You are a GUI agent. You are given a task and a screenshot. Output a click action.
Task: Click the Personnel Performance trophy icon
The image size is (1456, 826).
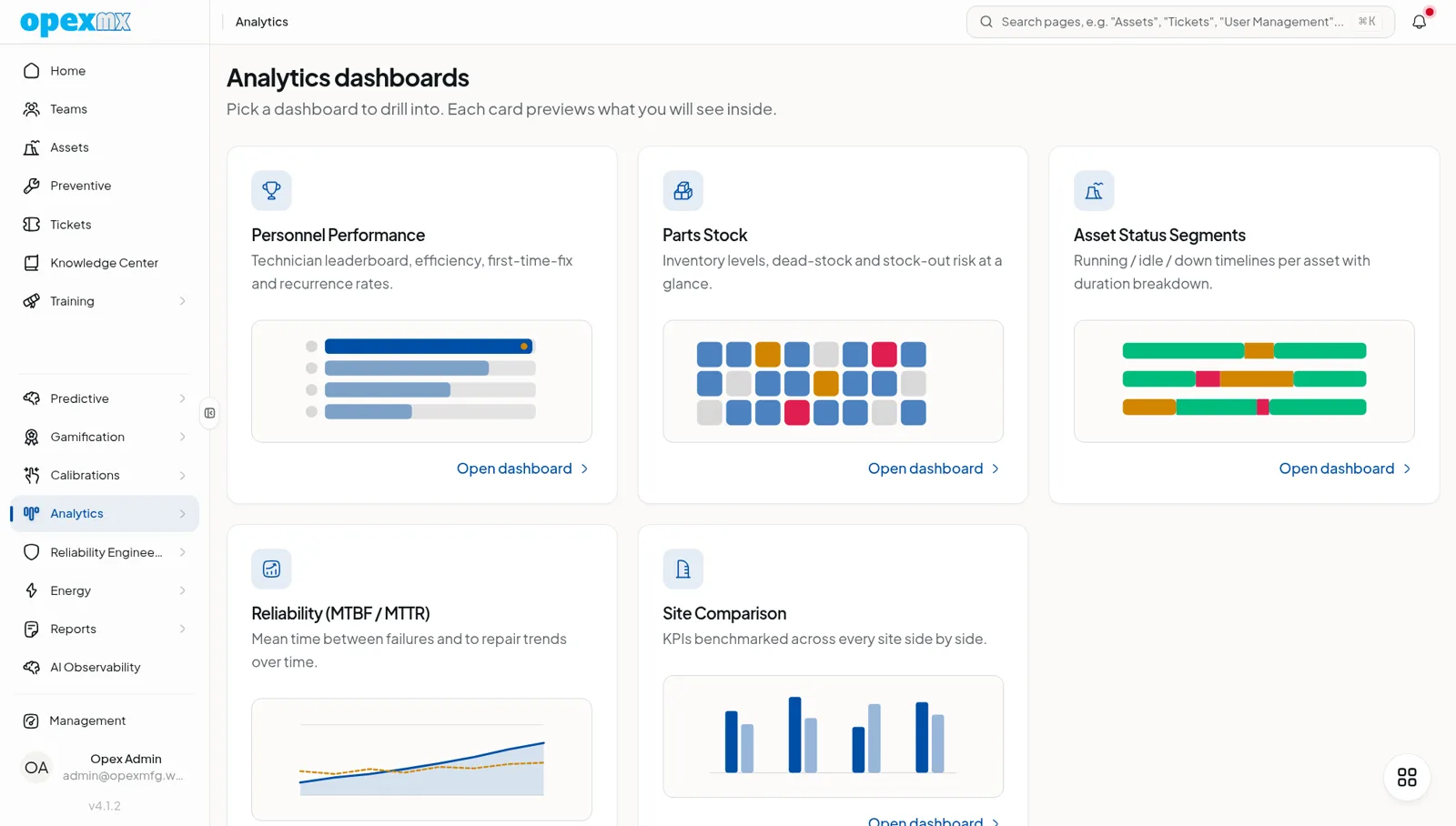pos(271,190)
